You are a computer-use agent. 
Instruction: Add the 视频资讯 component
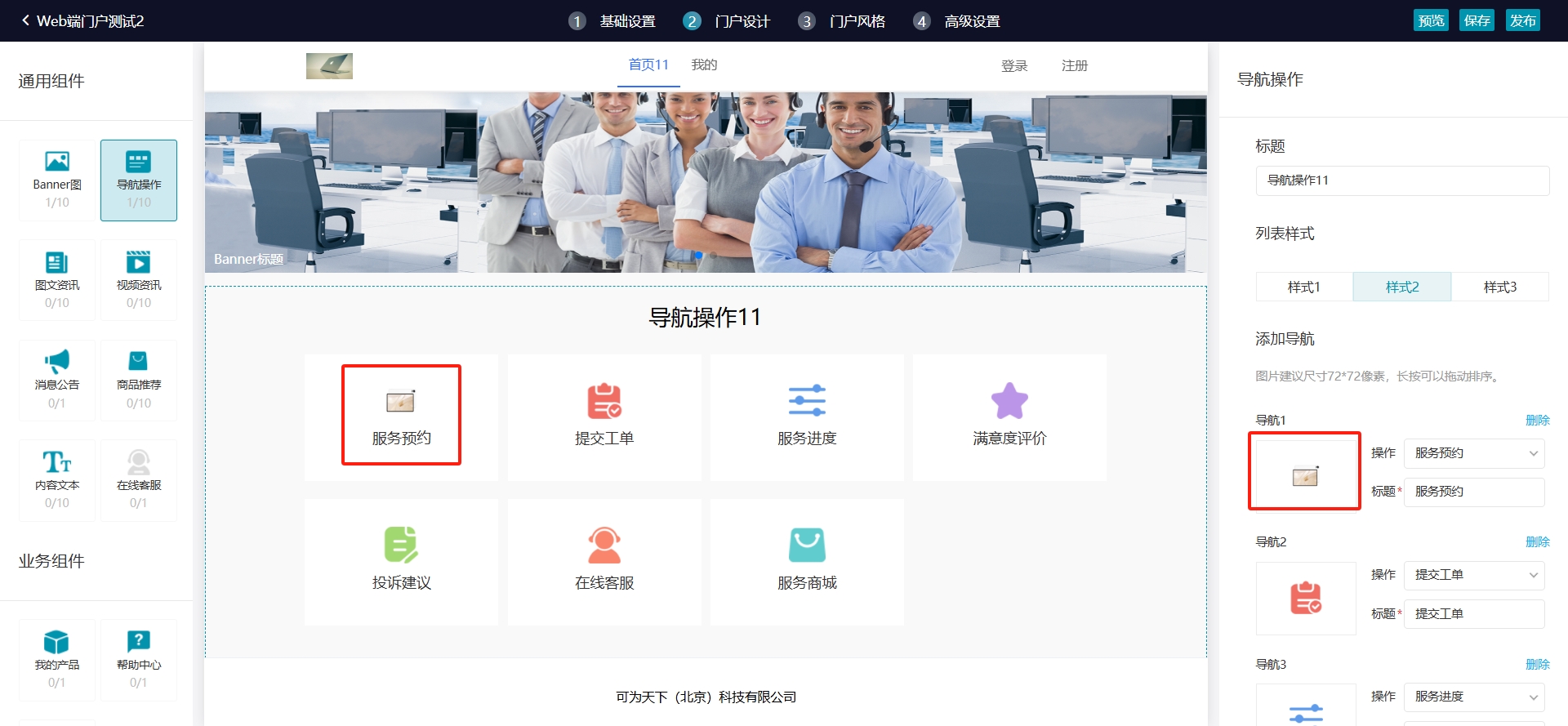139,280
